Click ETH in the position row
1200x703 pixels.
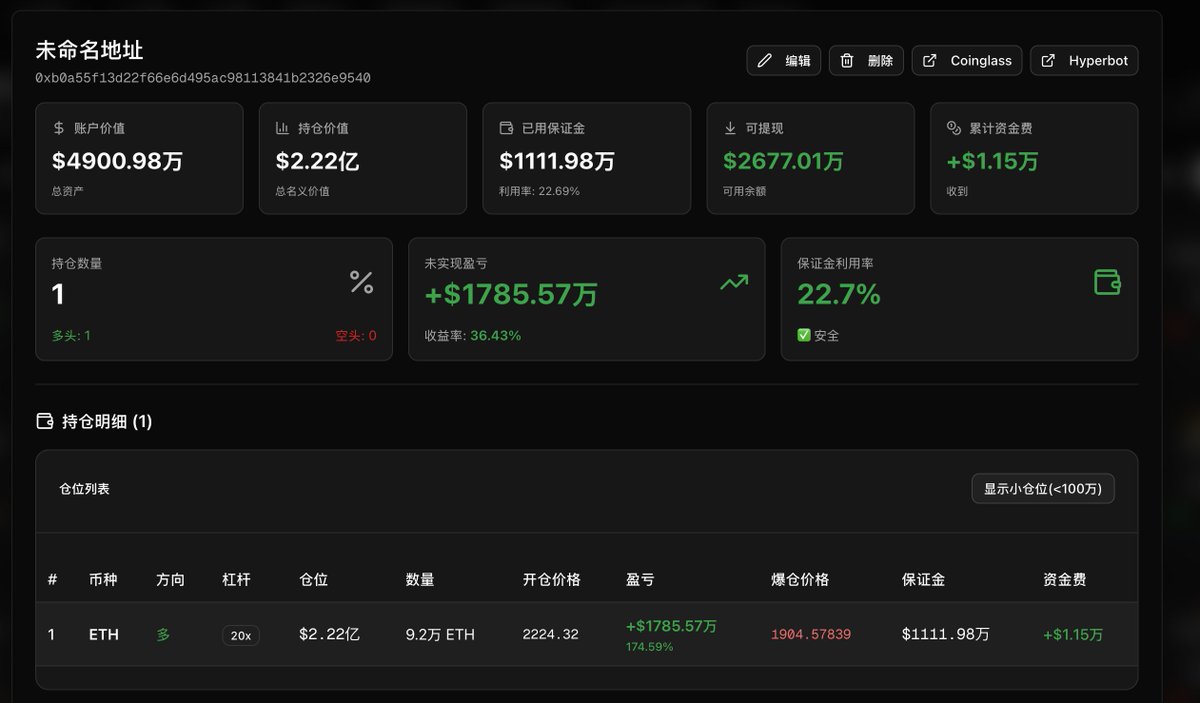click(104, 635)
